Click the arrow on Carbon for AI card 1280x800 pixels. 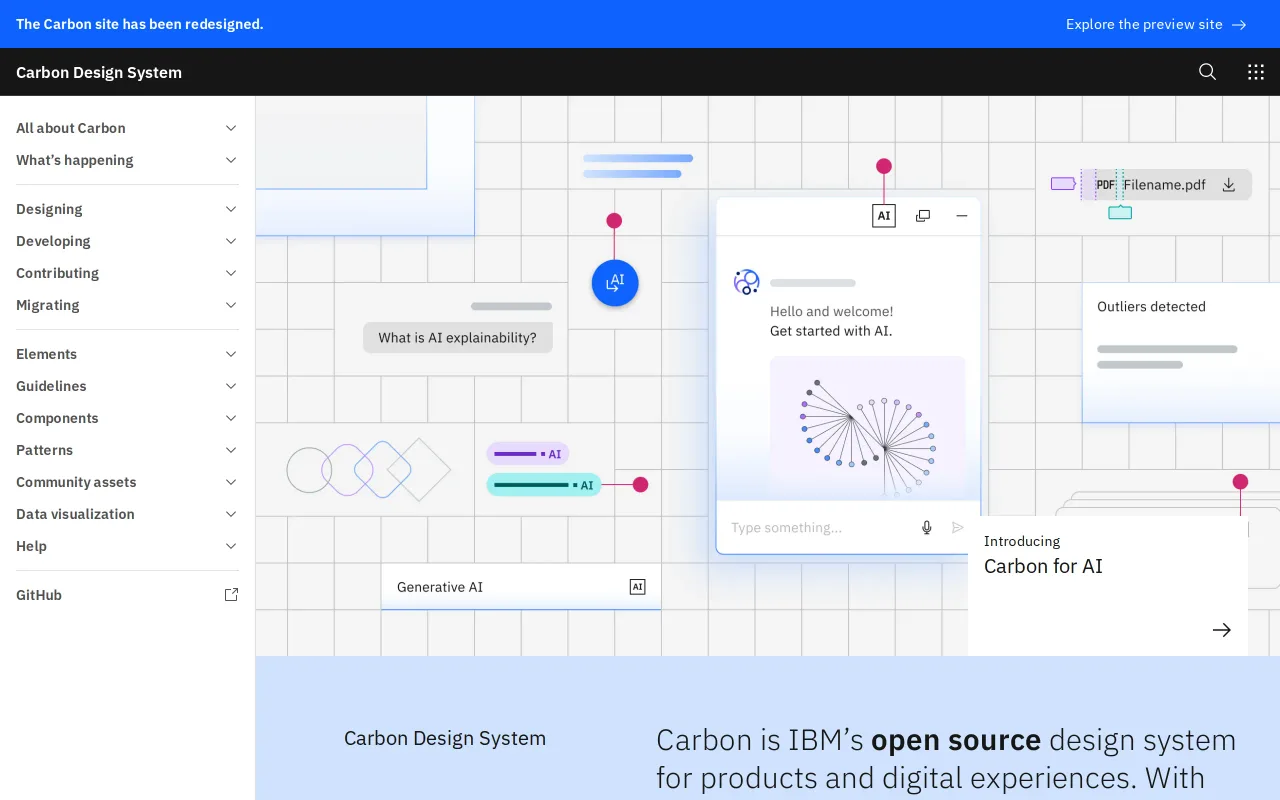click(x=1221, y=630)
